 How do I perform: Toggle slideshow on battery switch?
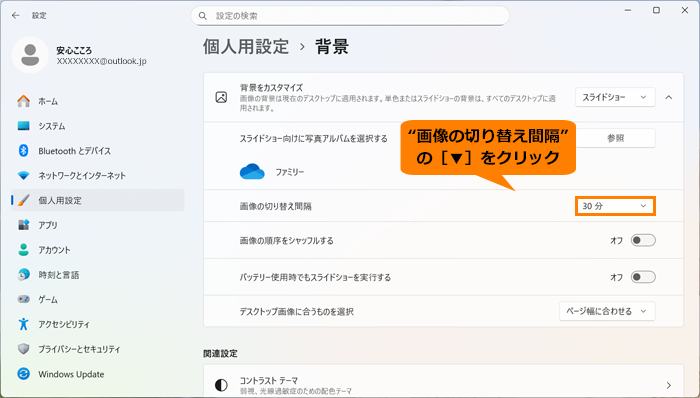tap(643, 277)
